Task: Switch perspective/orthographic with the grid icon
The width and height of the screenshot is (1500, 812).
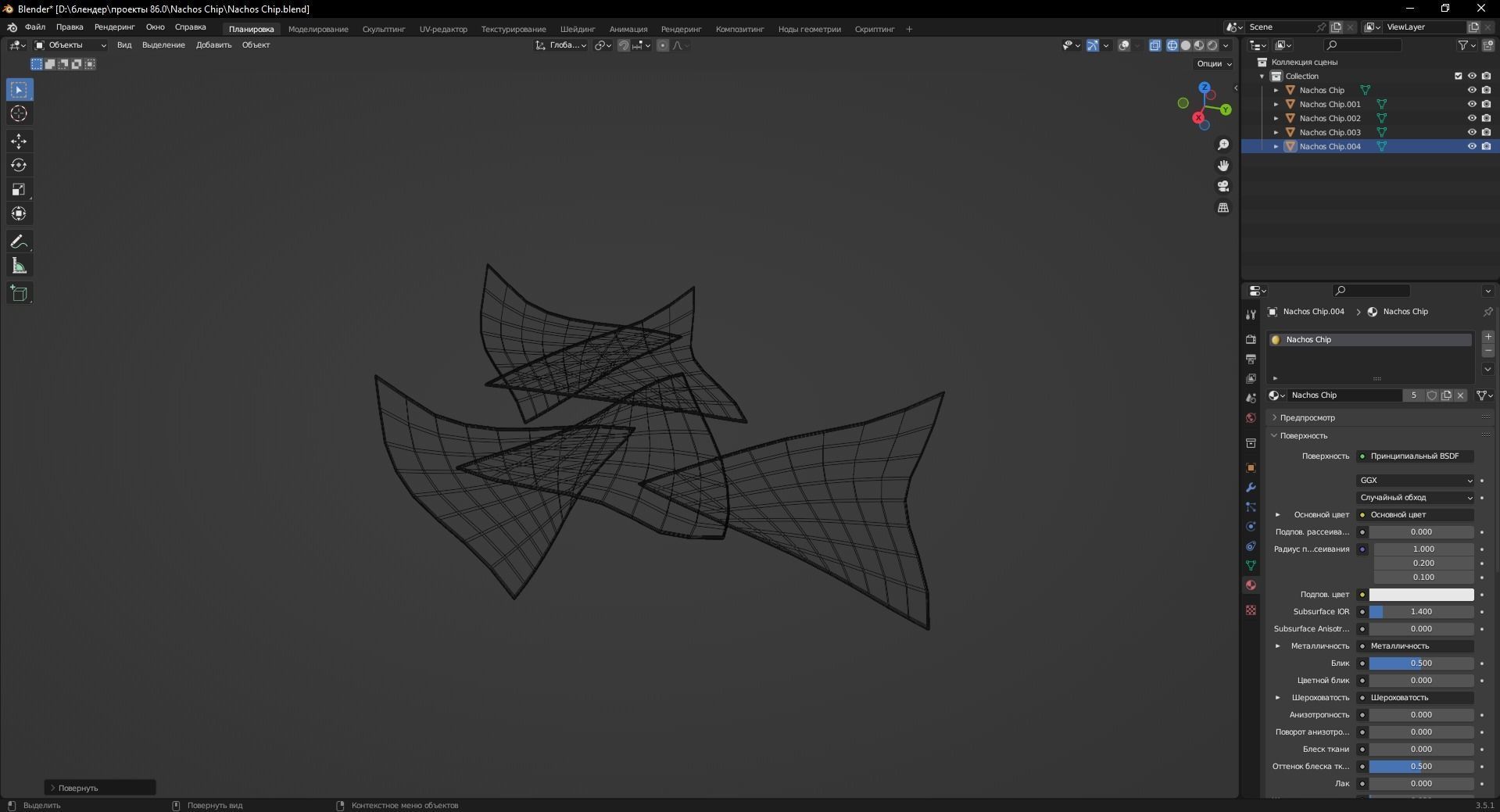Action: (1223, 208)
